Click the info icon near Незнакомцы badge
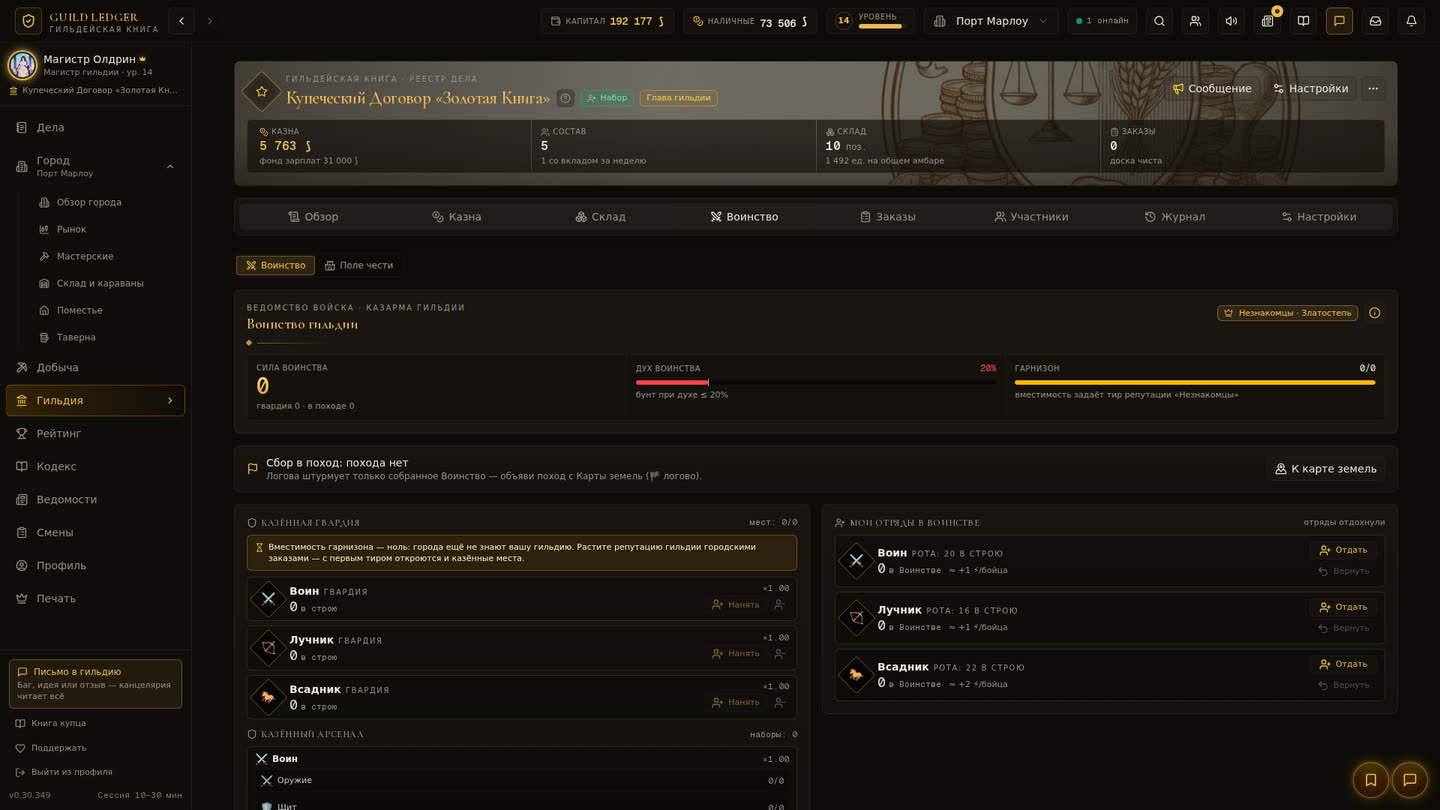1440x810 pixels. pos(1374,313)
